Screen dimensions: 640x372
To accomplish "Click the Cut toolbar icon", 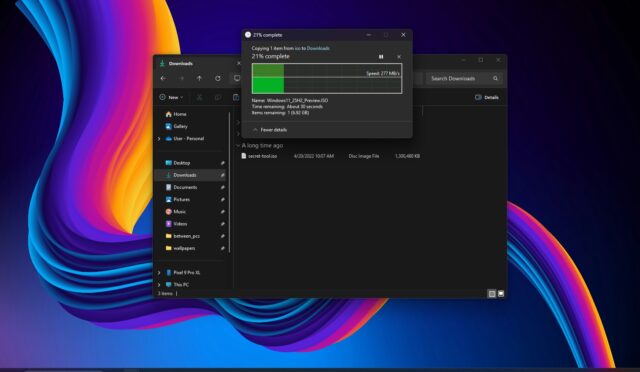I will (x=199, y=97).
